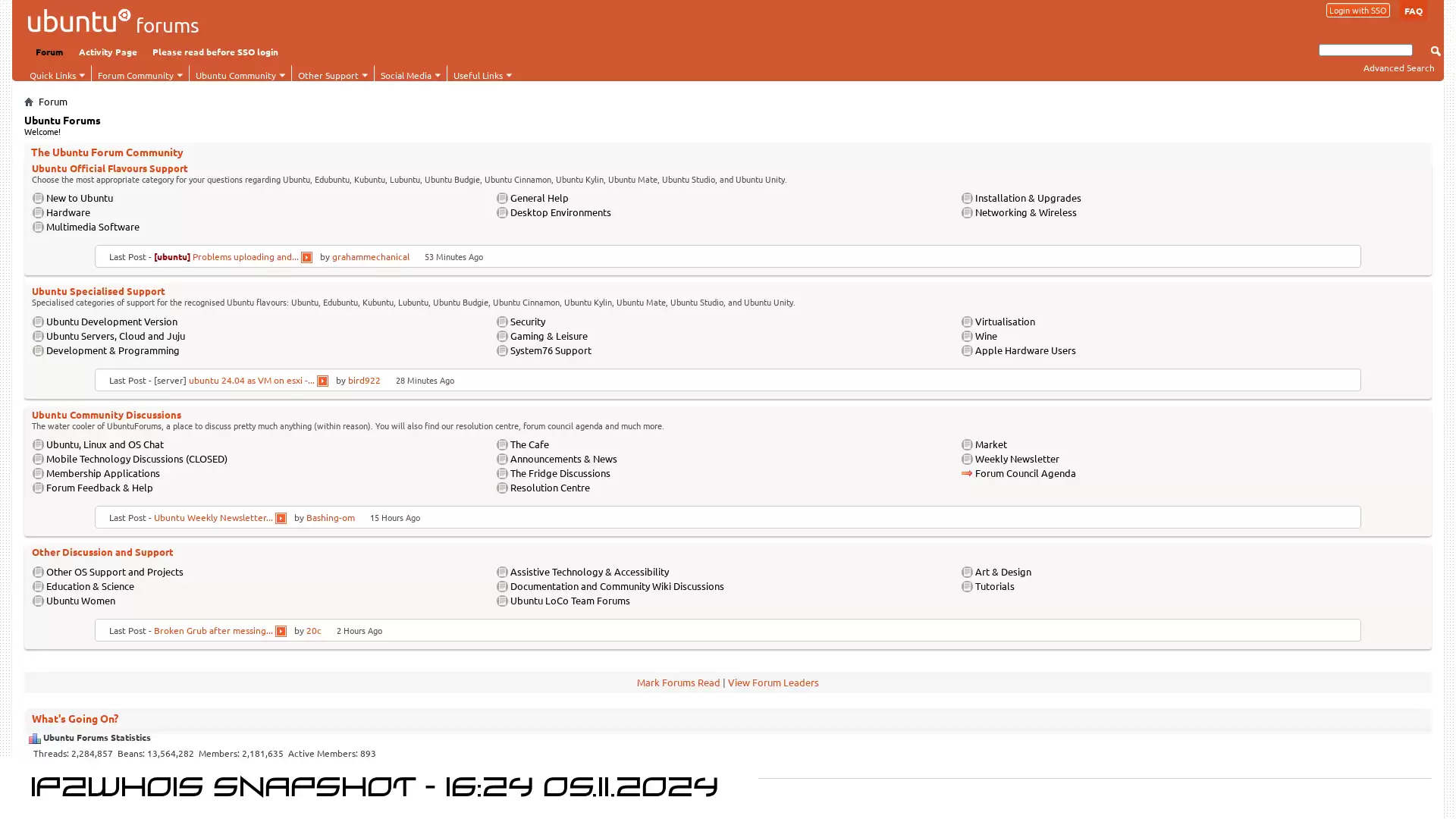Open 20c user profile
The width and height of the screenshot is (1456, 819).
tap(314, 632)
